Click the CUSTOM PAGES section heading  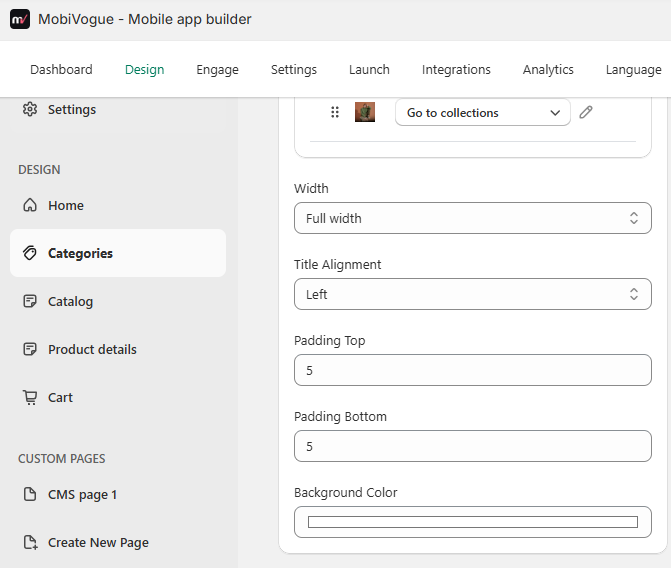pos(62,458)
